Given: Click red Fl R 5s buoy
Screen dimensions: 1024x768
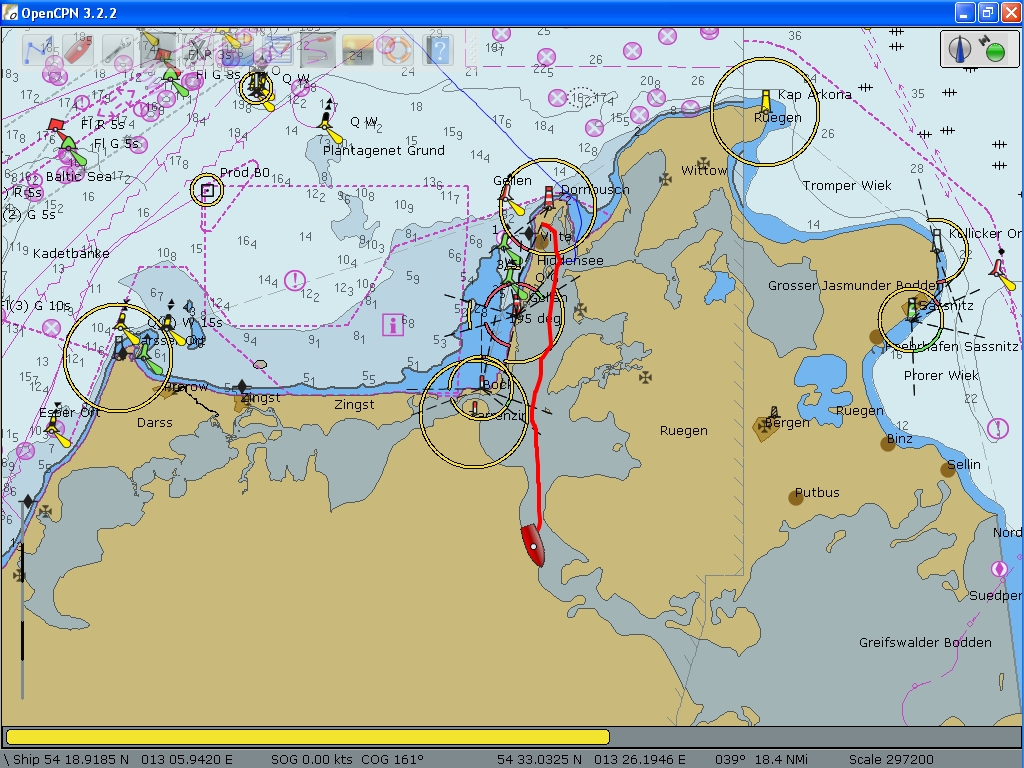Looking at the screenshot, I should (x=57, y=123).
